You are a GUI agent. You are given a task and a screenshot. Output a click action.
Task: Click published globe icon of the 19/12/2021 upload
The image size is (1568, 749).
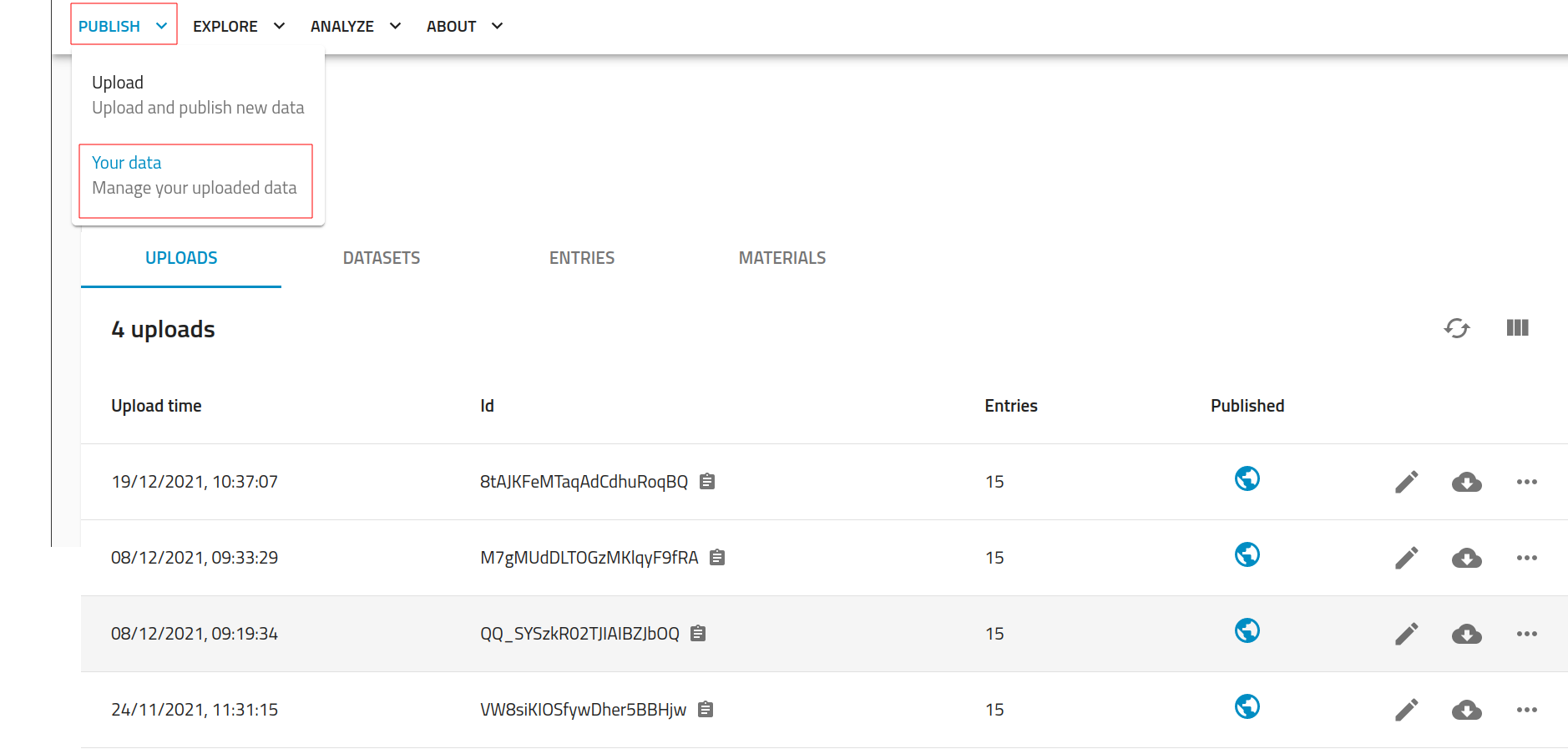click(1247, 478)
